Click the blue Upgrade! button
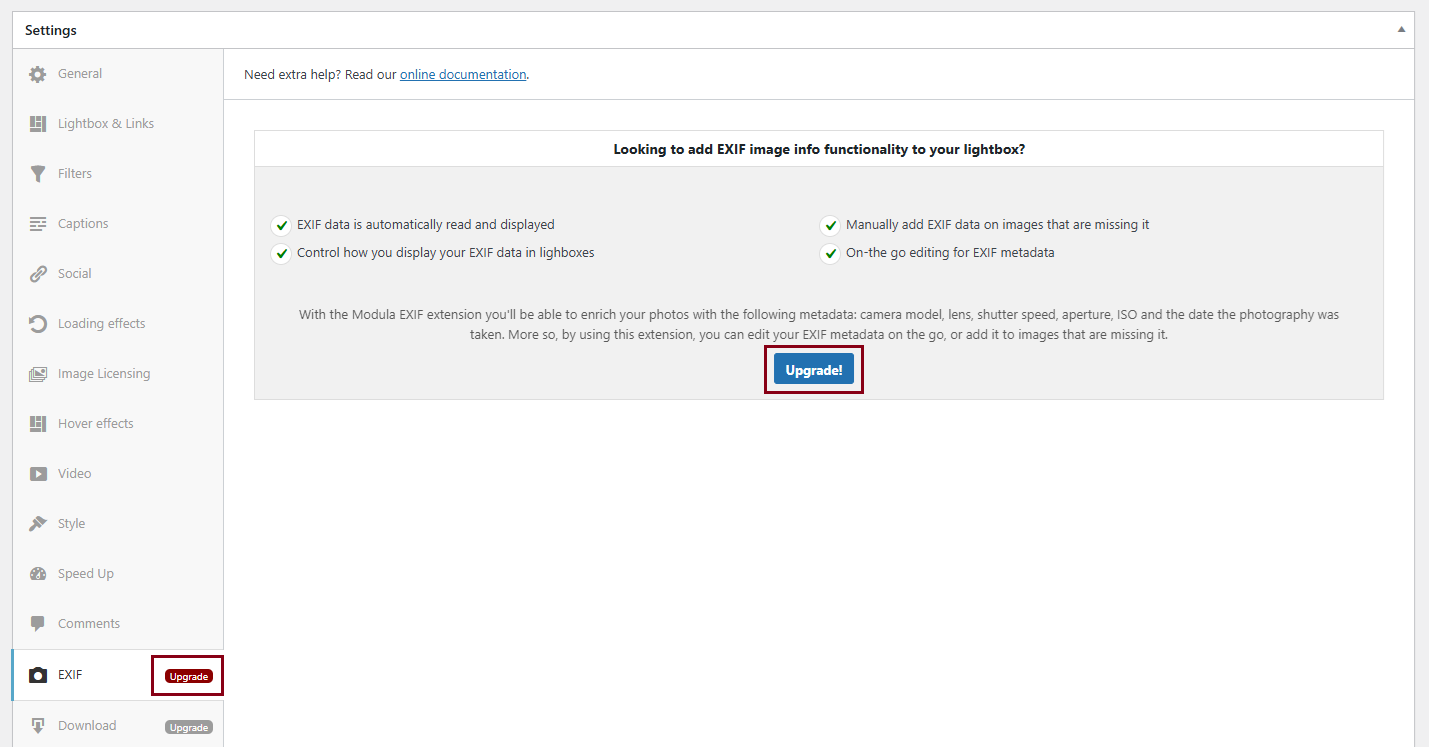The width and height of the screenshot is (1429, 747). (814, 370)
